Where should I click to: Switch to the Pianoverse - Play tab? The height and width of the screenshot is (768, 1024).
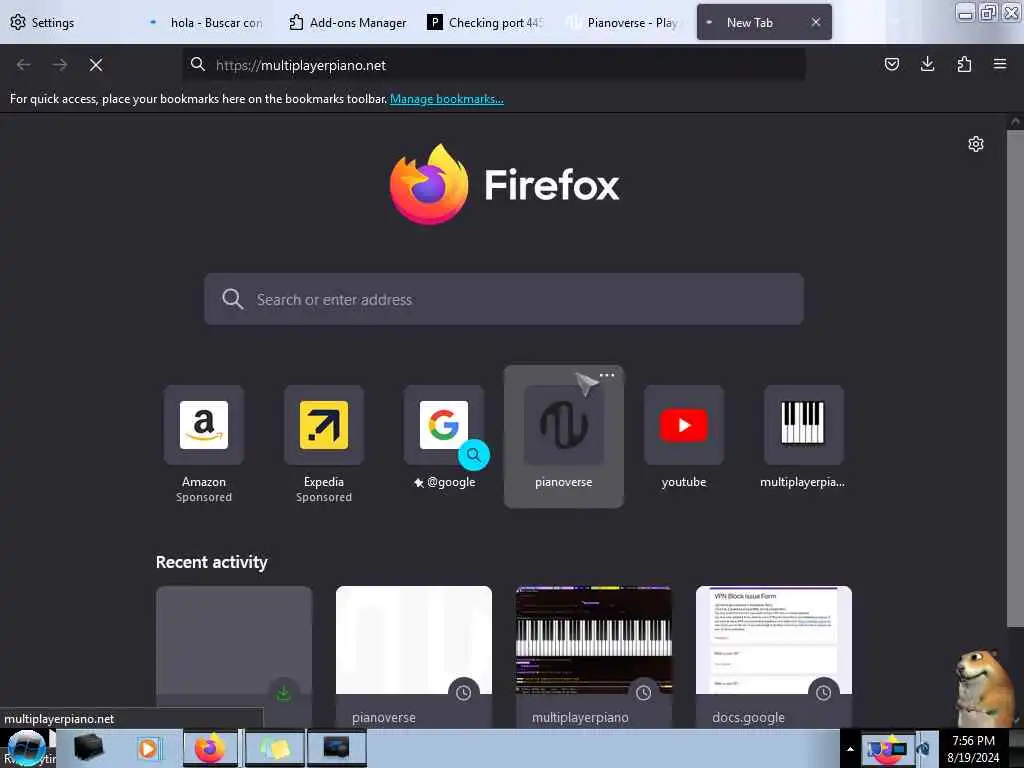[x=624, y=22]
